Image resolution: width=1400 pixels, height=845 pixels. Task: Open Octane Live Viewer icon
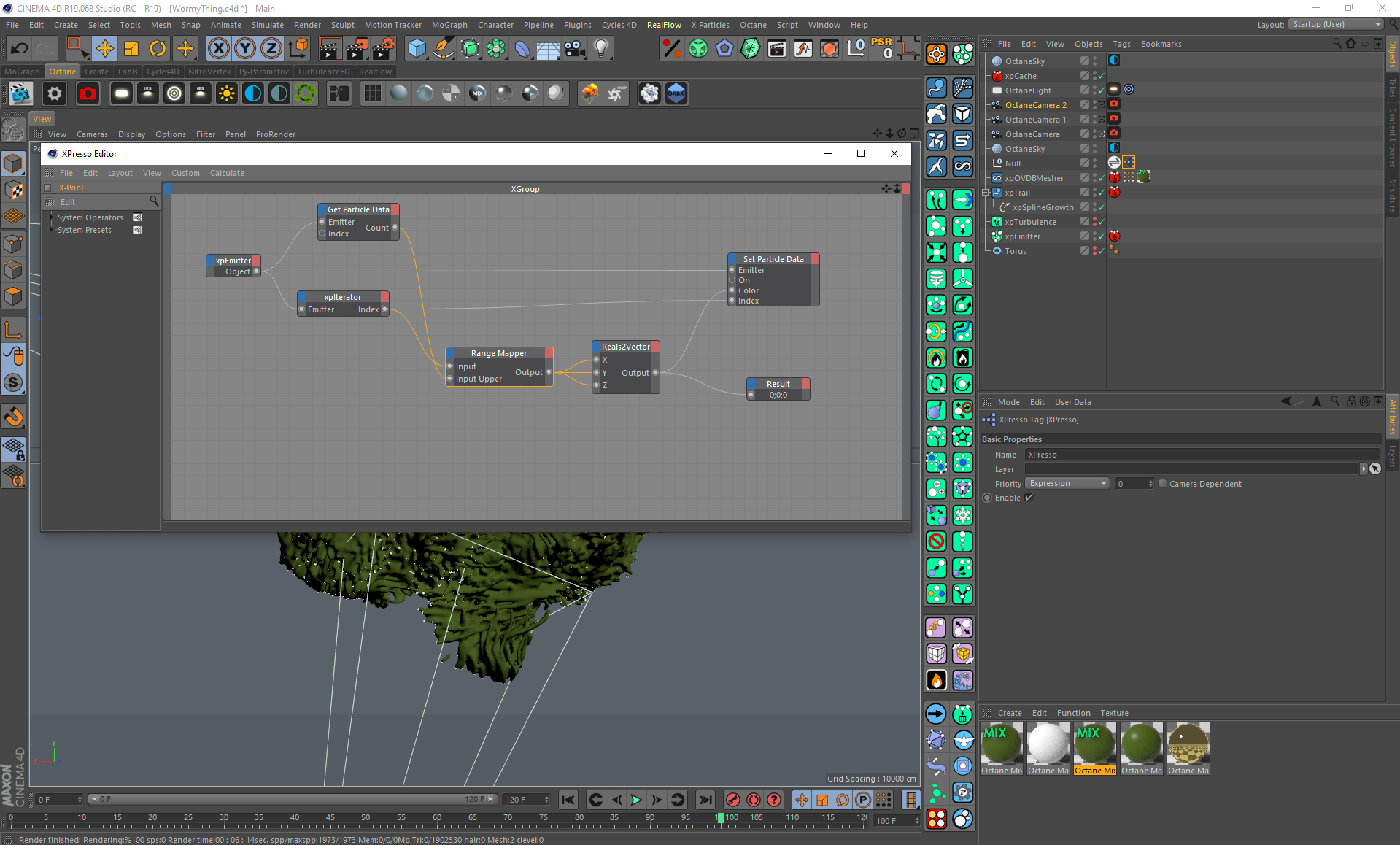pos(20,93)
